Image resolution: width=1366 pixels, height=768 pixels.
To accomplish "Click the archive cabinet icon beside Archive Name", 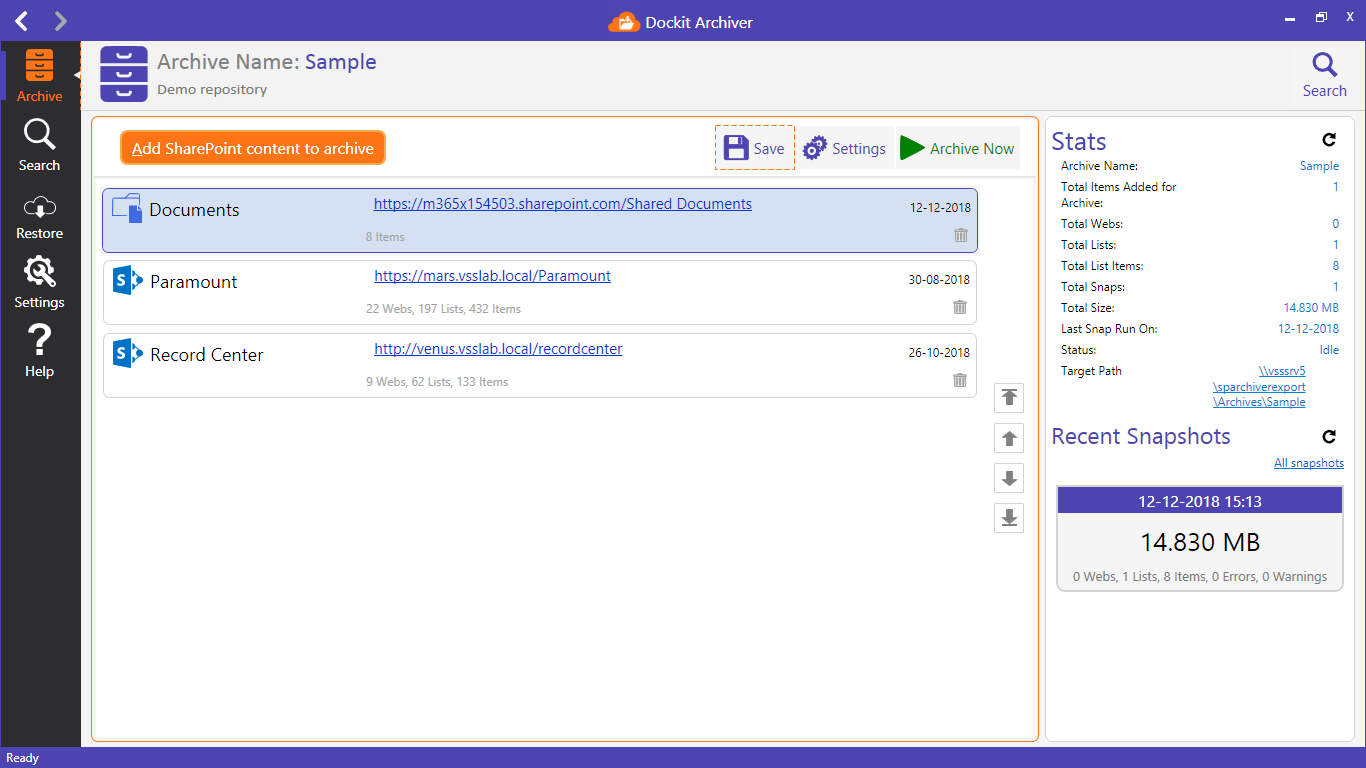I will (124, 74).
